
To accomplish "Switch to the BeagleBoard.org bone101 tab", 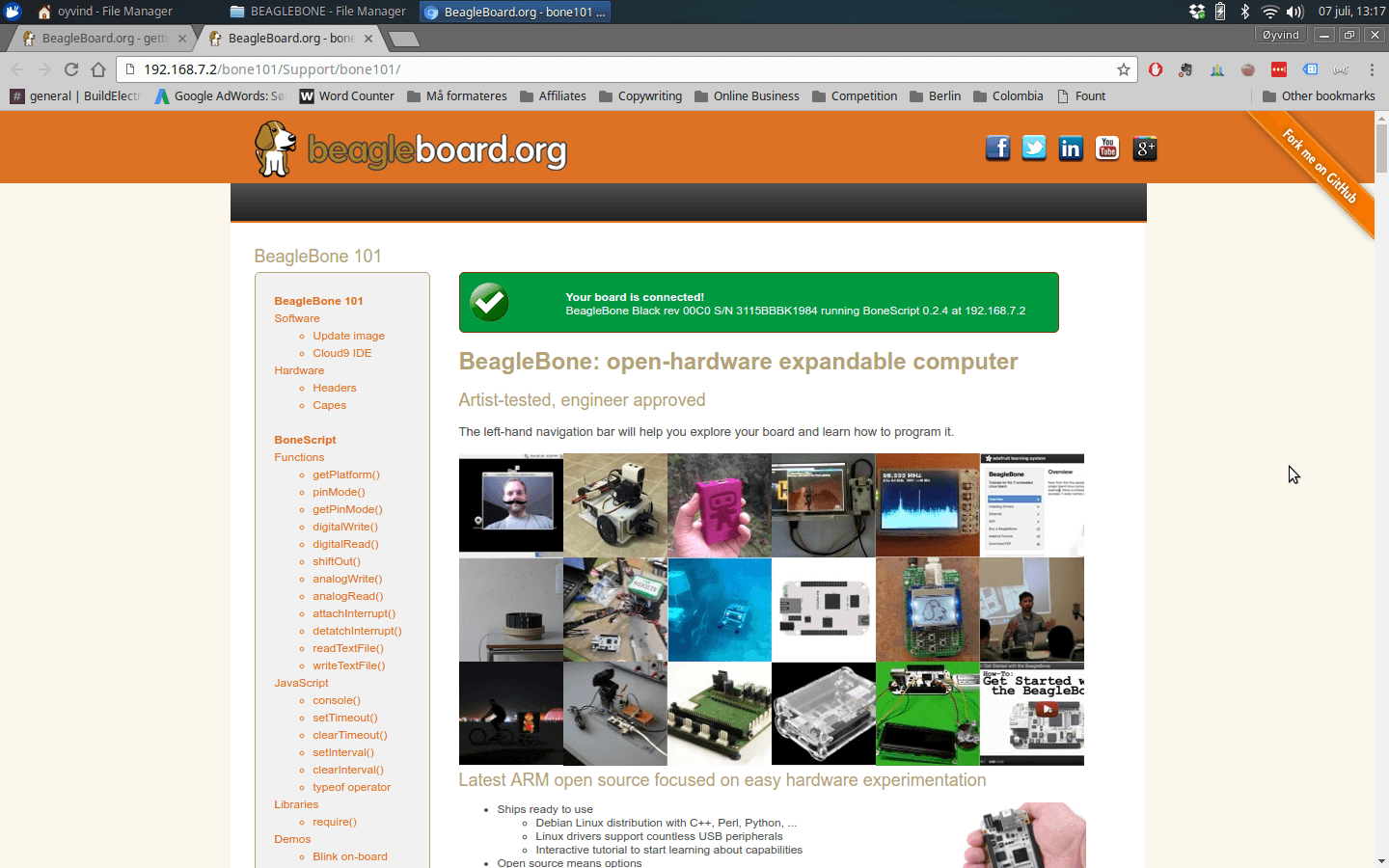I will (291, 39).
